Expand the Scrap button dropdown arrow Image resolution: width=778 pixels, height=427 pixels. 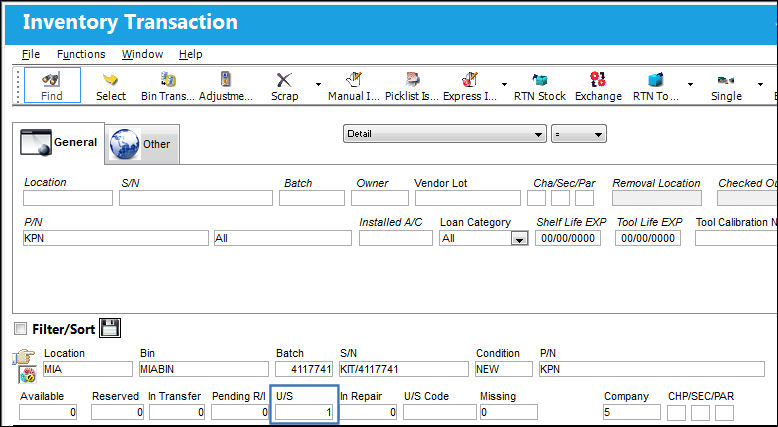point(318,84)
